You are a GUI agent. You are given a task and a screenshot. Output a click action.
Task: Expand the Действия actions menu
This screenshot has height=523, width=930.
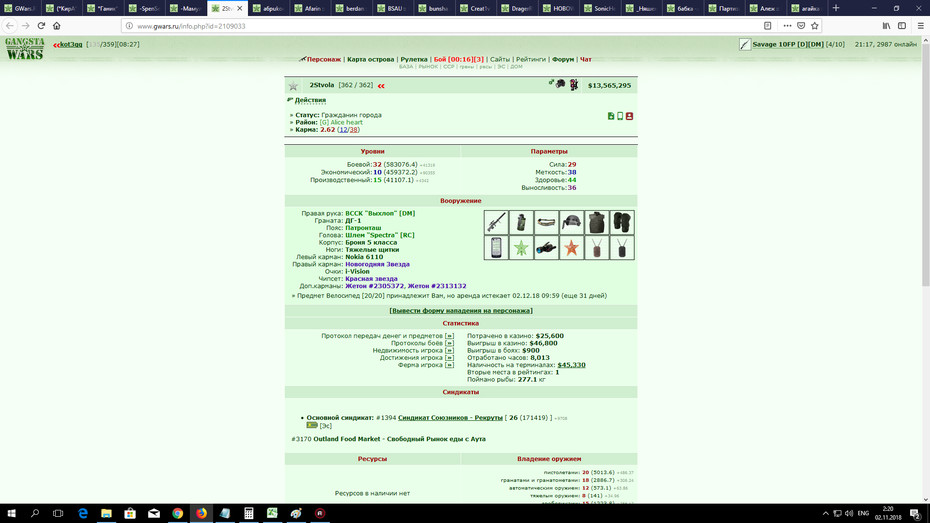310,100
